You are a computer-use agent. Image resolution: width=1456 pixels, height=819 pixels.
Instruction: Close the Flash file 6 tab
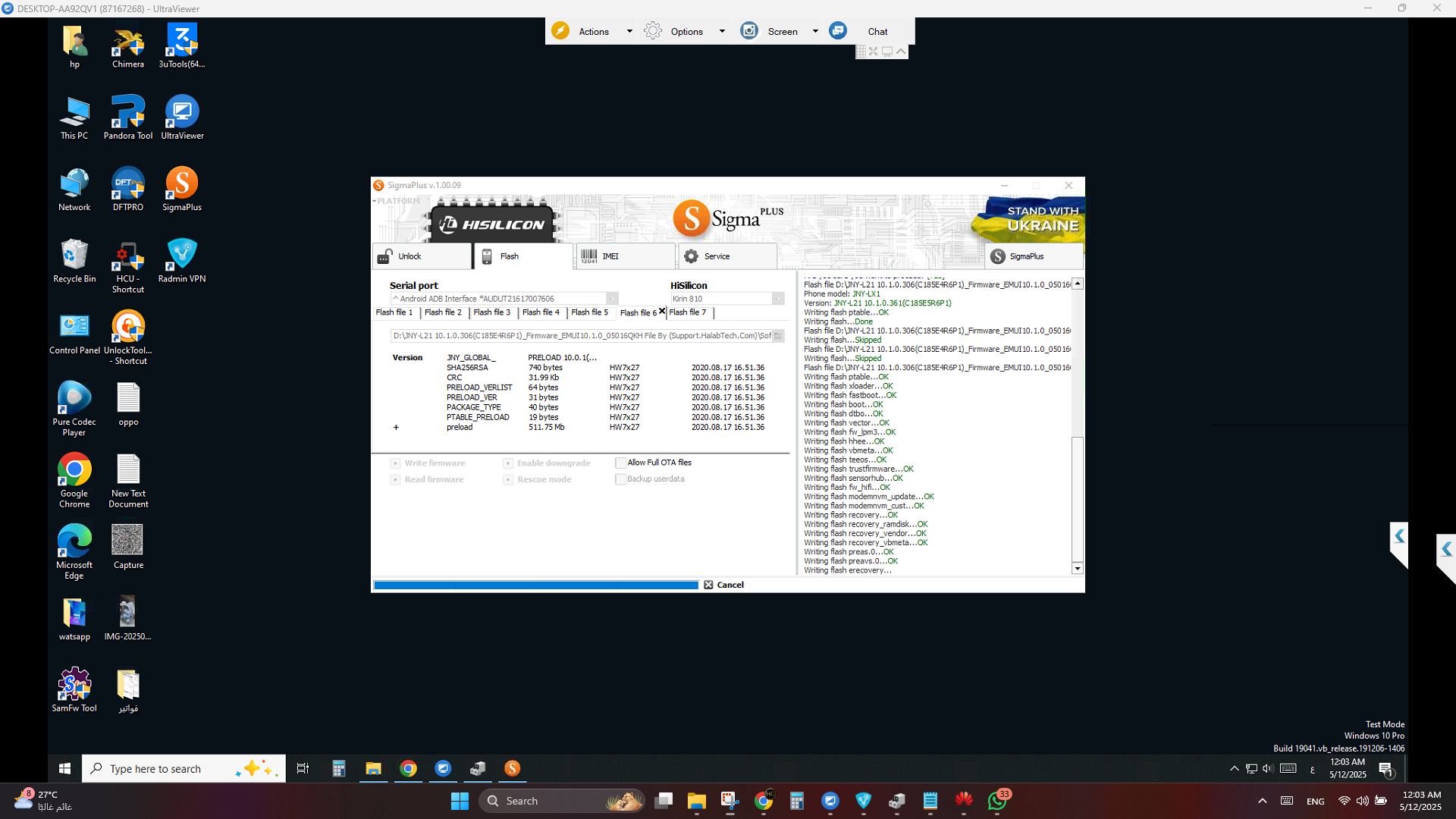(662, 311)
